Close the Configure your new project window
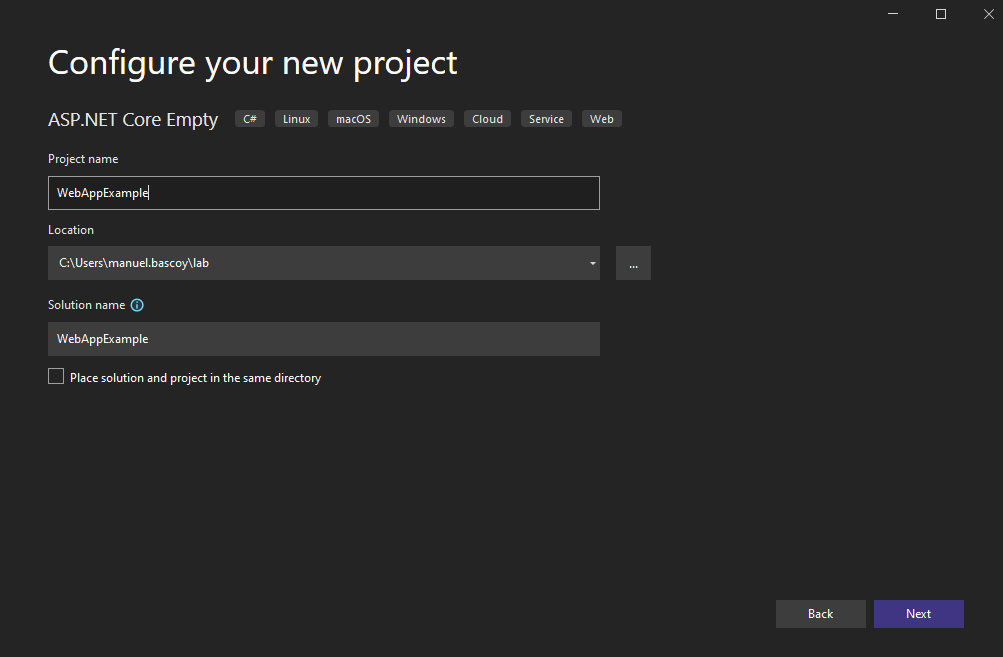 tap(988, 14)
